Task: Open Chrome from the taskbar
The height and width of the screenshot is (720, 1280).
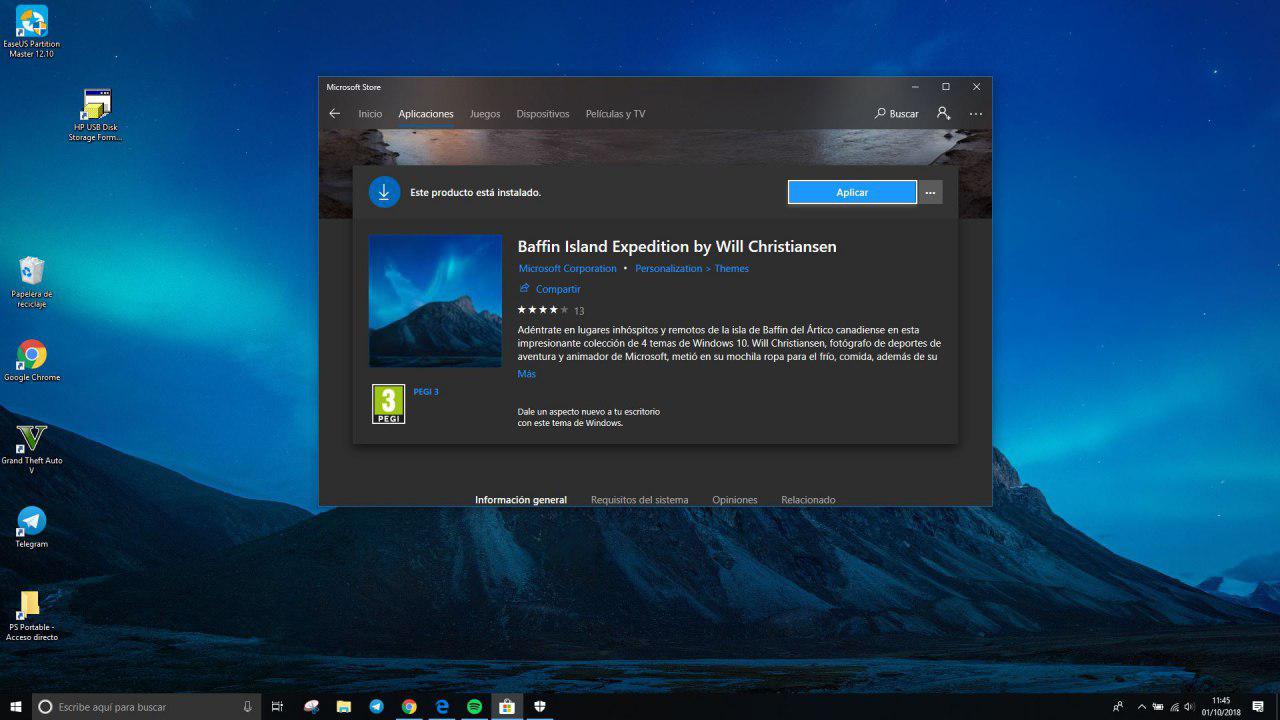Action: [409, 707]
